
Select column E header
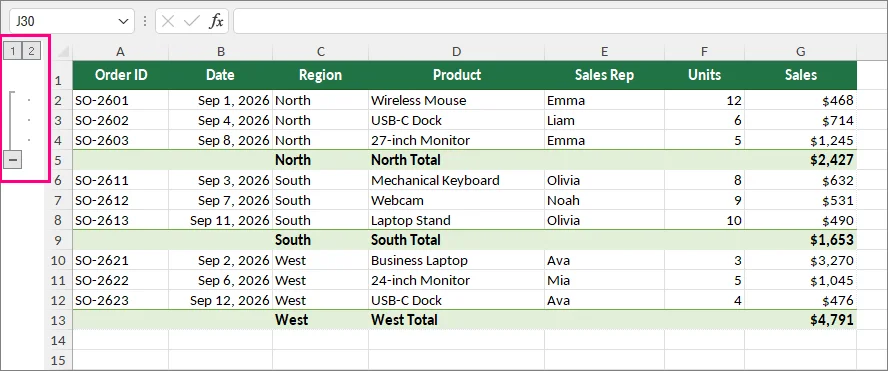pos(604,52)
